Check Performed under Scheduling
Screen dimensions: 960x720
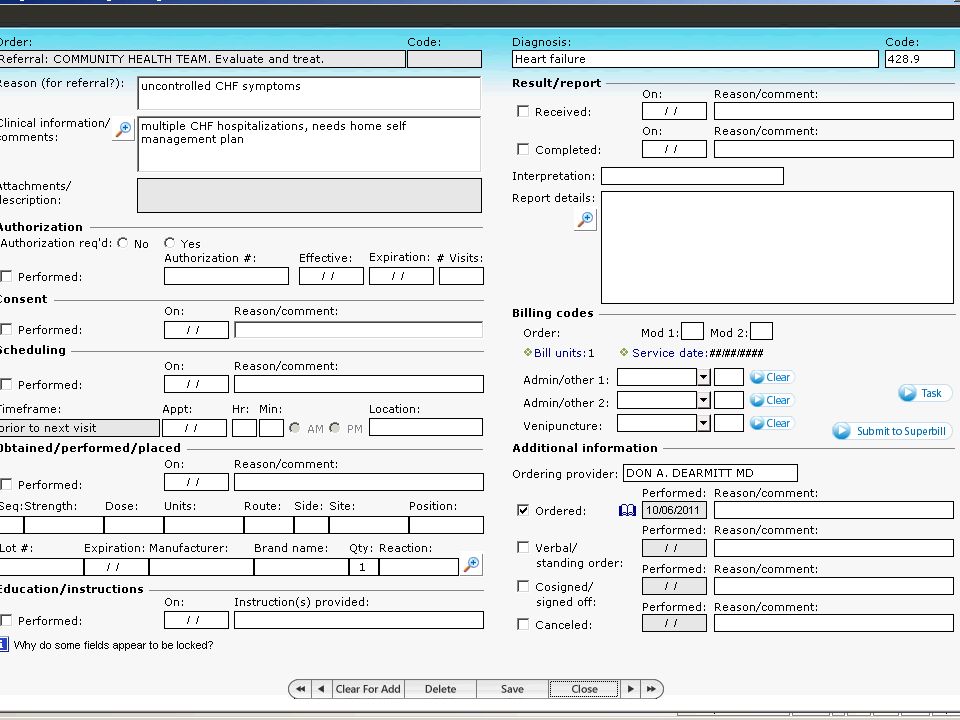pos(6,384)
